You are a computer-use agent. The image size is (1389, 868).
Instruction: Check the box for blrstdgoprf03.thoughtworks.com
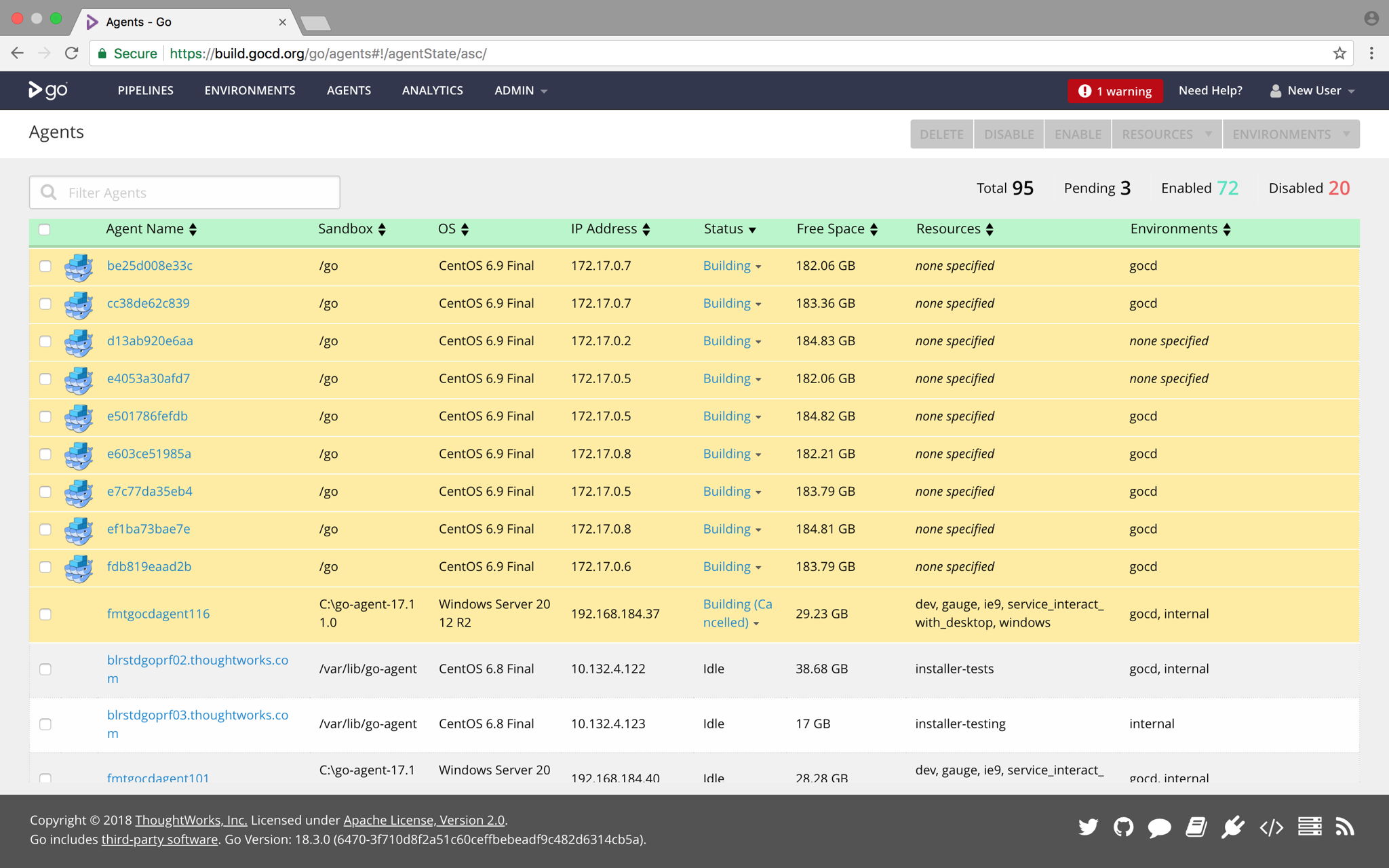coord(45,724)
